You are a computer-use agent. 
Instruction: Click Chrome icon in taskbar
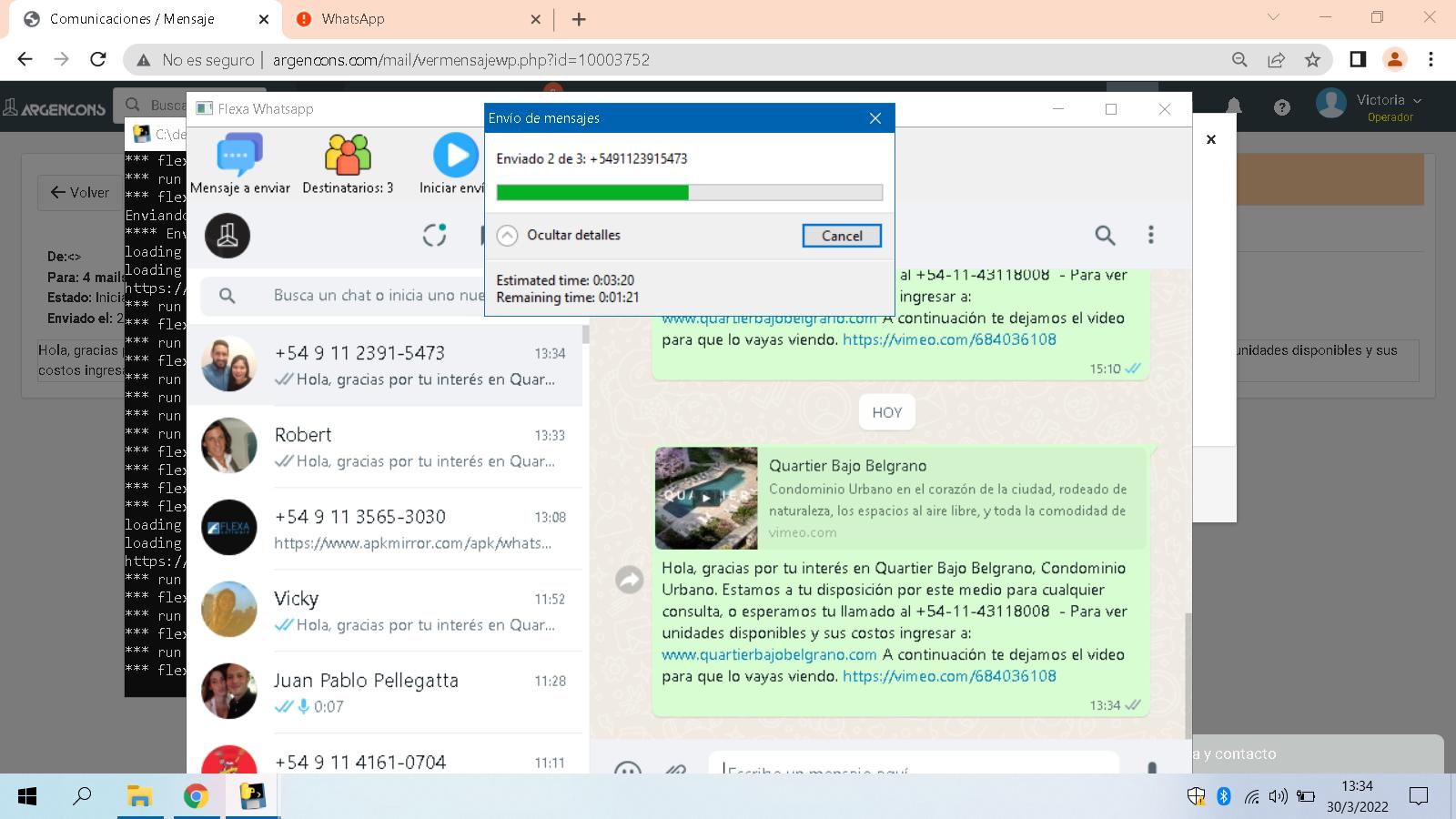[196, 797]
